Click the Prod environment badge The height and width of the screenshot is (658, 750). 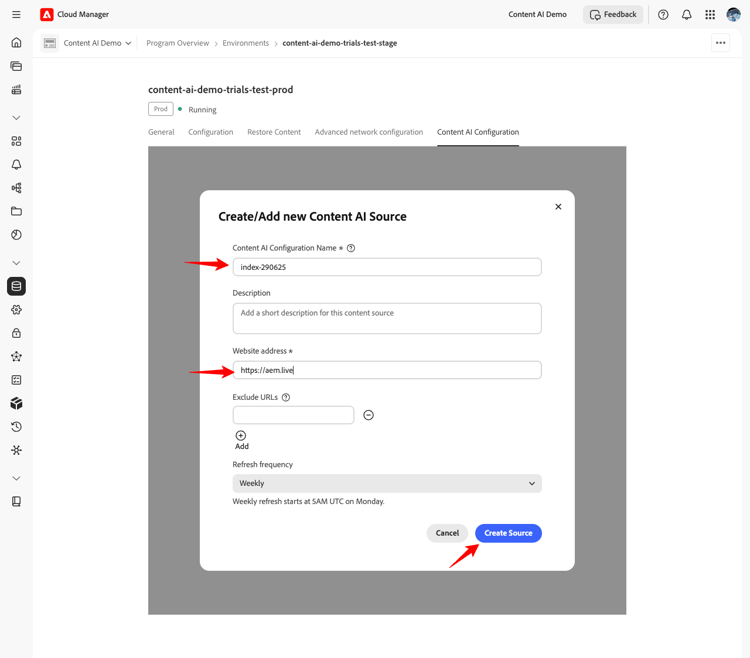pyautogui.click(x=161, y=109)
